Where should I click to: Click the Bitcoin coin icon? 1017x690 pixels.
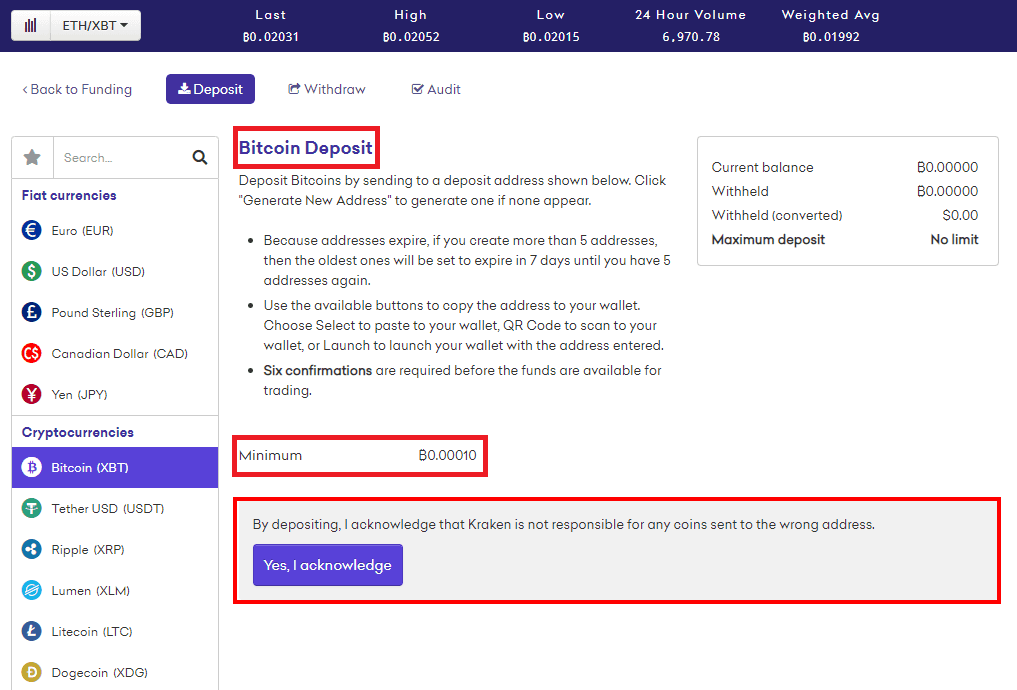pos(31,467)
